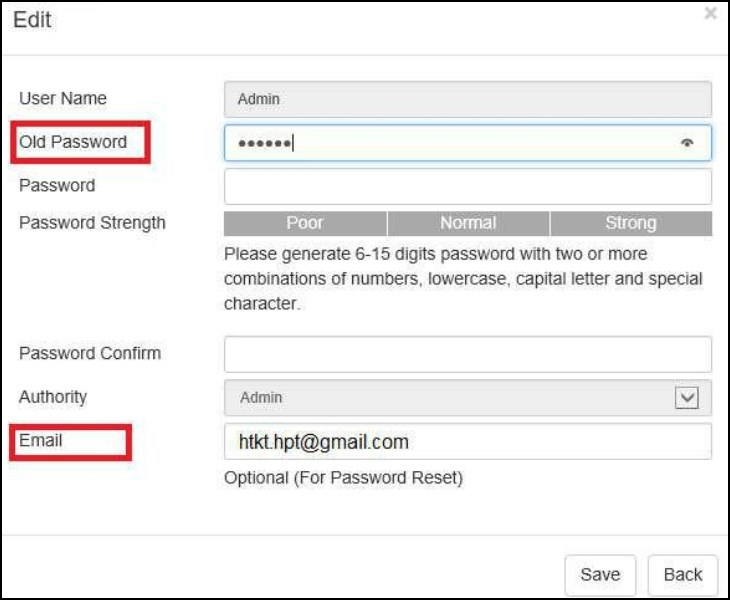Toggle the Old Password visibility eye icon

pos(687,143)
